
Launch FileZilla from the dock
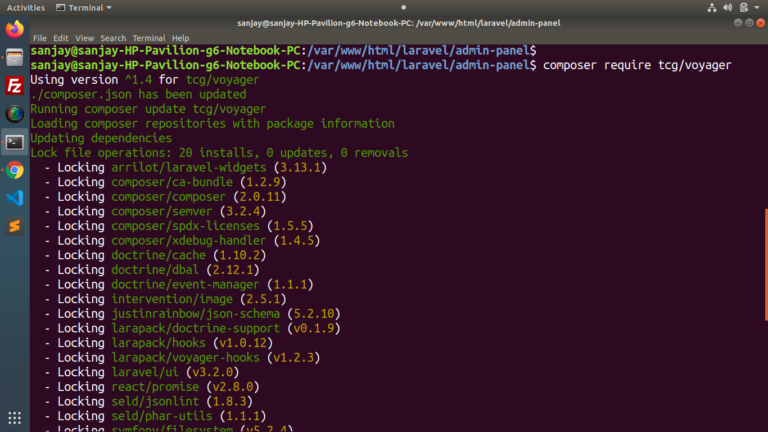pyautogui.click(x=14, y=85)
